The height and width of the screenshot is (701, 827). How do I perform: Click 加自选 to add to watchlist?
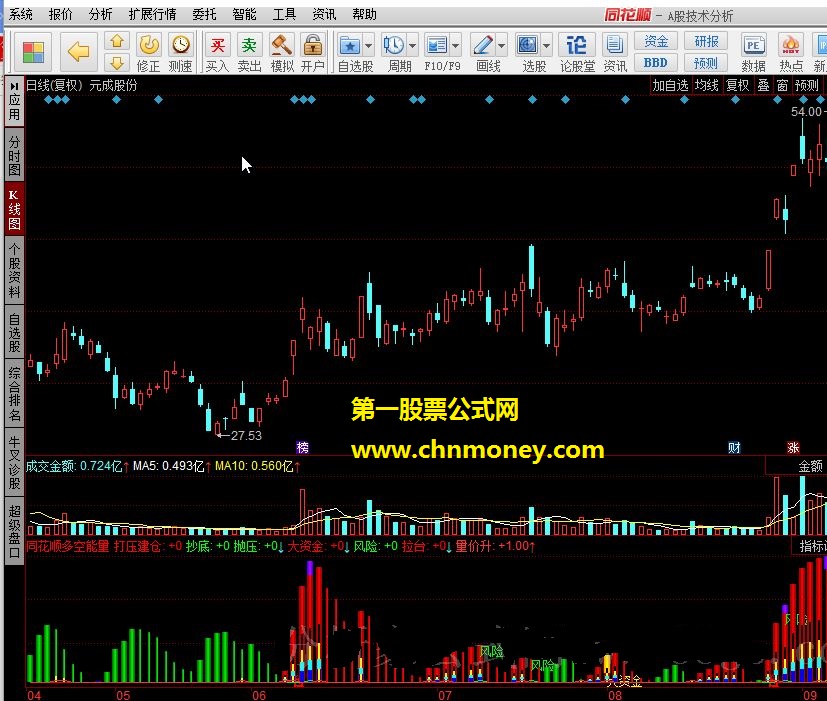point(670,85)
